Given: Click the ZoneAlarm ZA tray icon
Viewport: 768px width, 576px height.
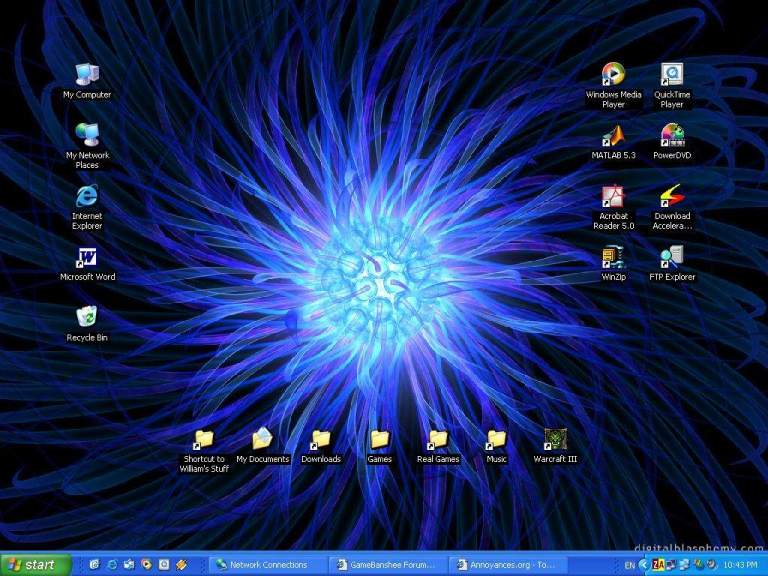Looking at the screenshot, I should [658, 565].
